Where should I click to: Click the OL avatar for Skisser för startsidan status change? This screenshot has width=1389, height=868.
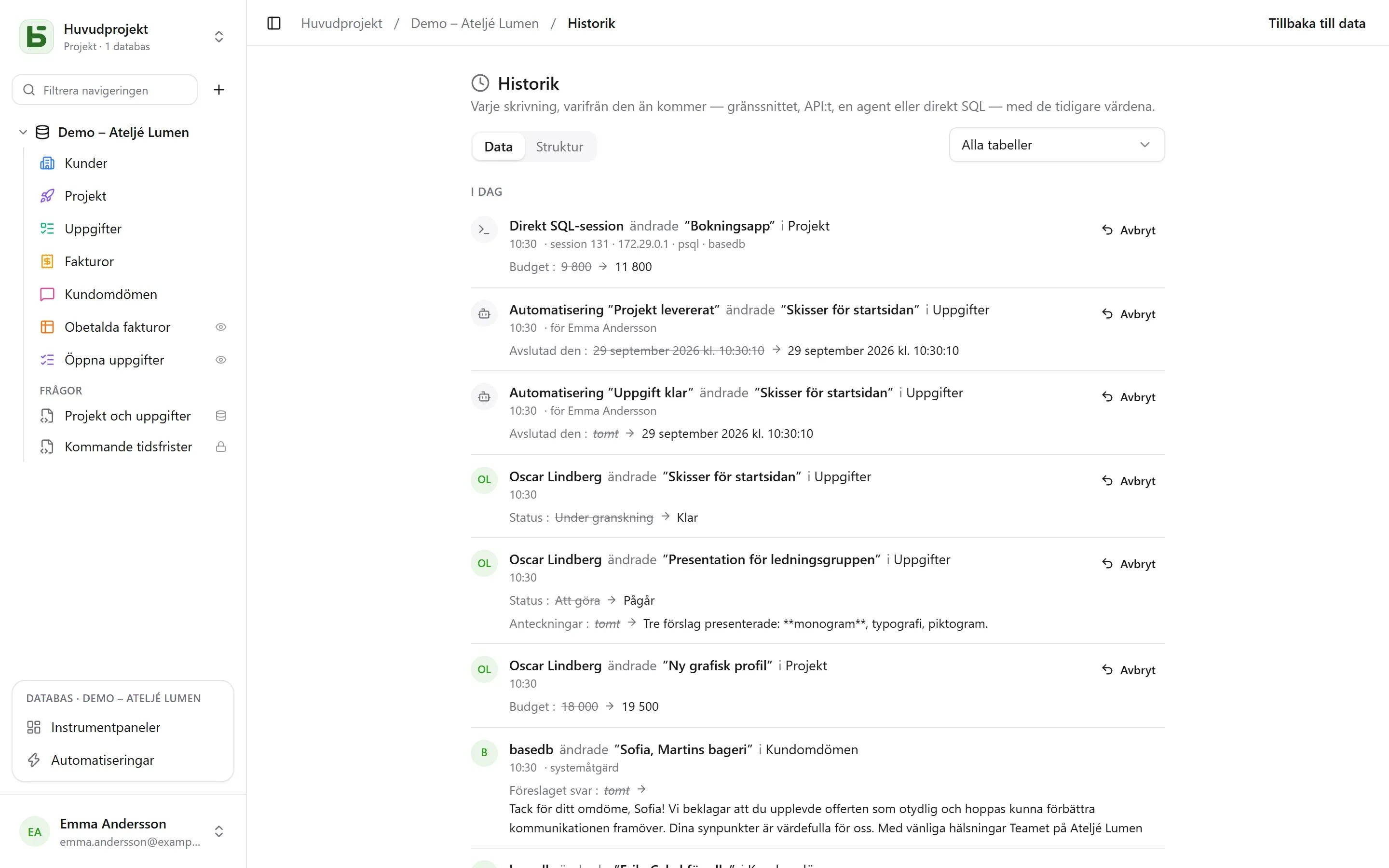pos(484,479)
